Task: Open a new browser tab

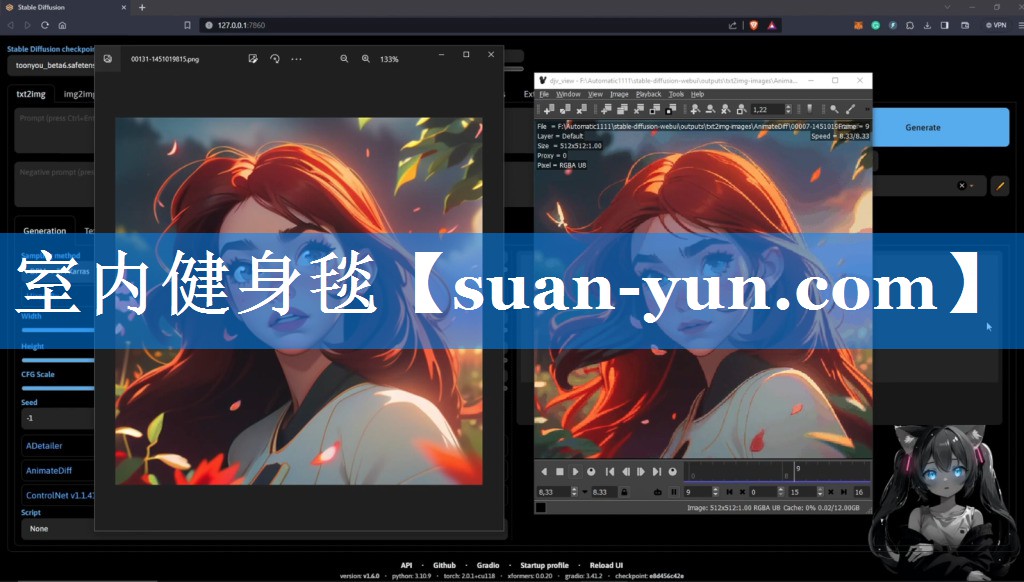Action: [142, 7]
